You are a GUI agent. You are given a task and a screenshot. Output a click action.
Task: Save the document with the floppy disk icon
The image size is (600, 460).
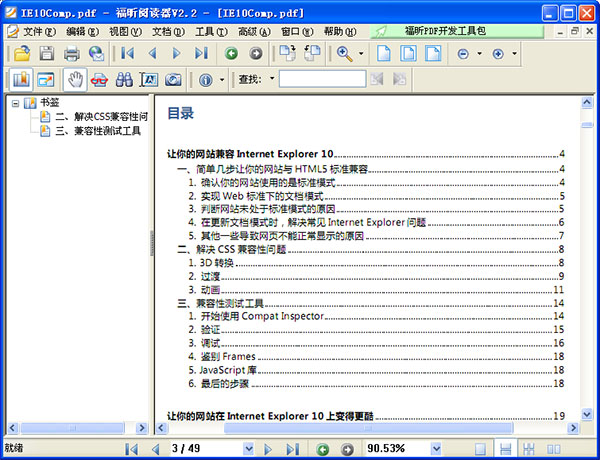tap(47, 53)
